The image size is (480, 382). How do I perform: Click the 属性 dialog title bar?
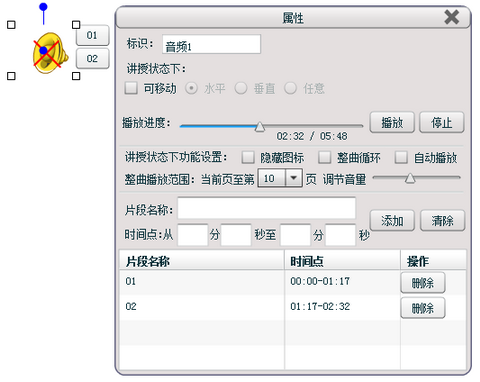(x=293, y=18)
